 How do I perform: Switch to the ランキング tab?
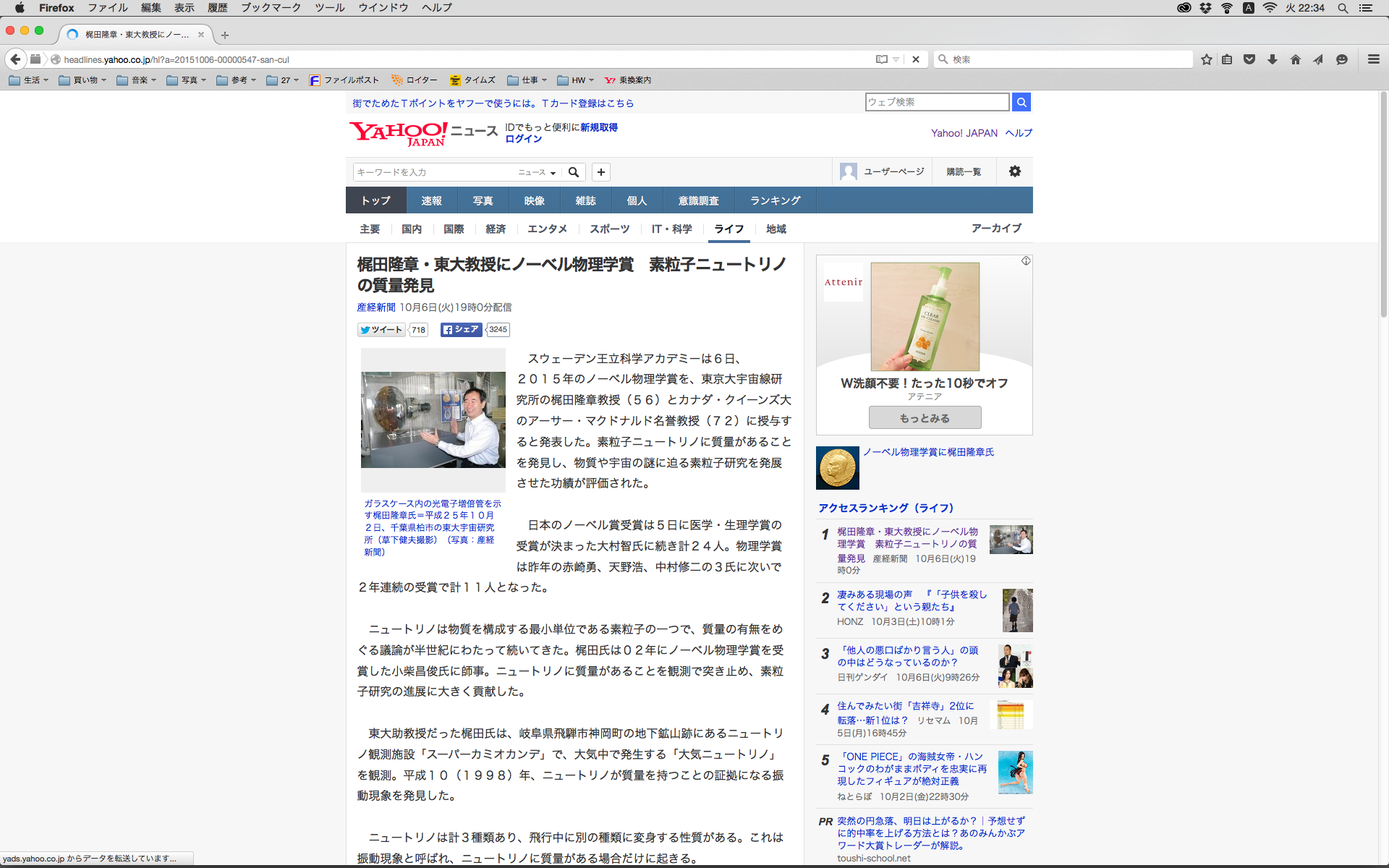point(775,200)
